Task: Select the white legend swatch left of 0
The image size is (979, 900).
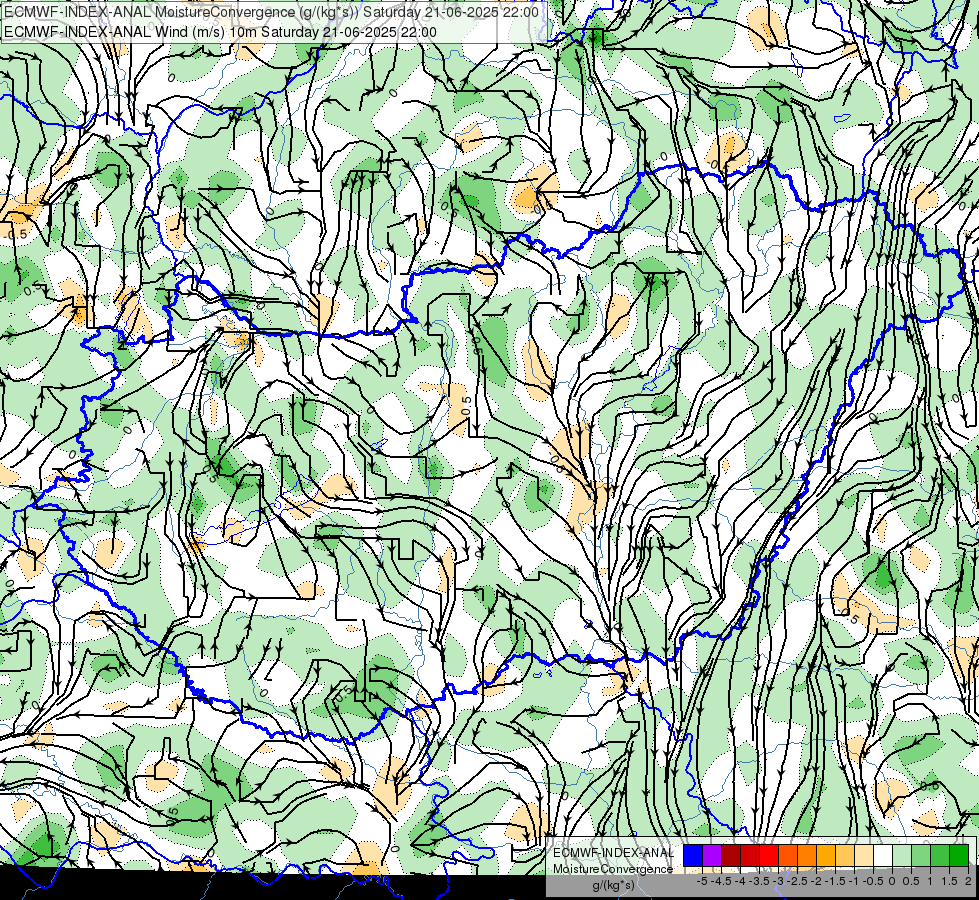Action: (883, 856)
